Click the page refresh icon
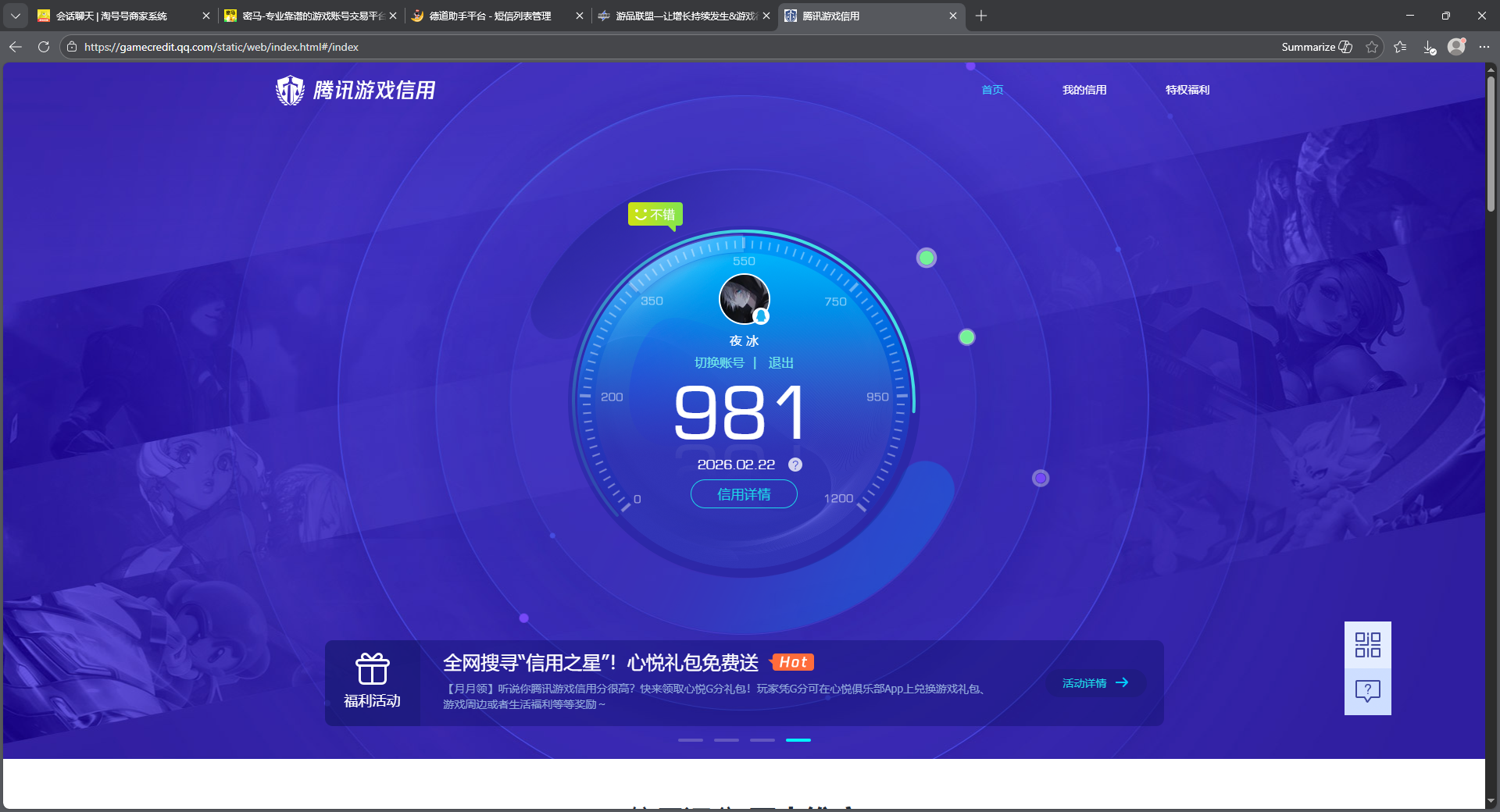The height and width of the screenshot is (812, 1500). pos(43,47)
